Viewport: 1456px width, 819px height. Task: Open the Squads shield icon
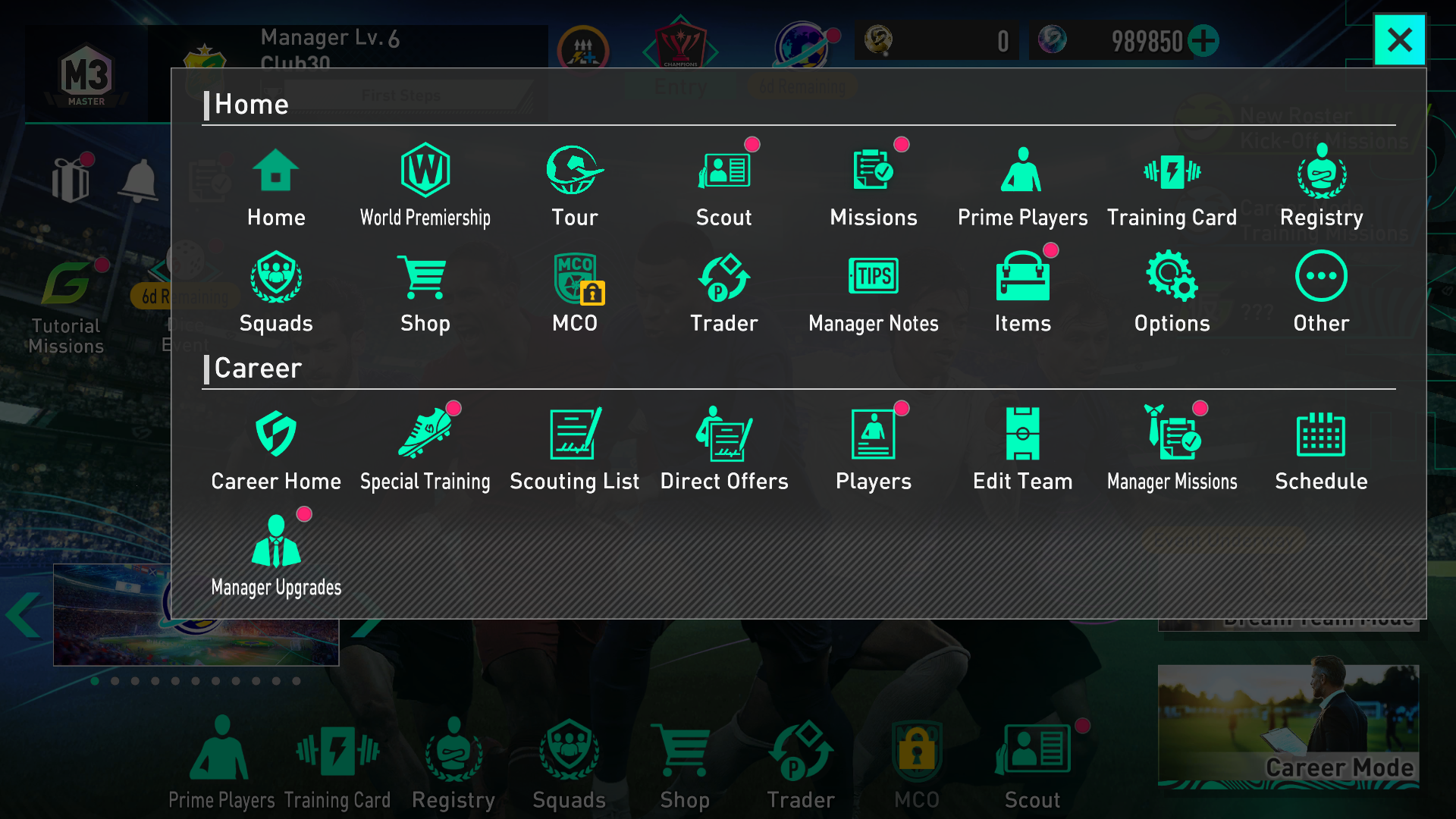tap(276, 277)
